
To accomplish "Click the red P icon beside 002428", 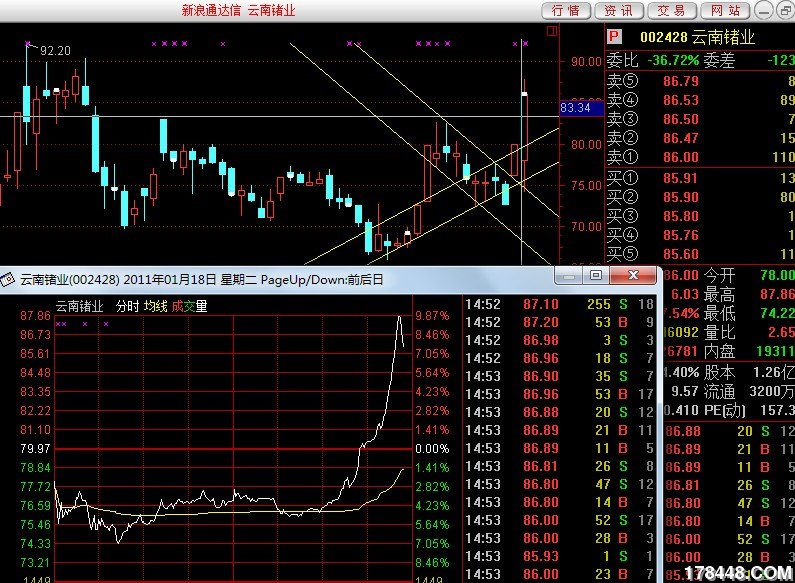I will pyautogui.click(x=614, y=37).
